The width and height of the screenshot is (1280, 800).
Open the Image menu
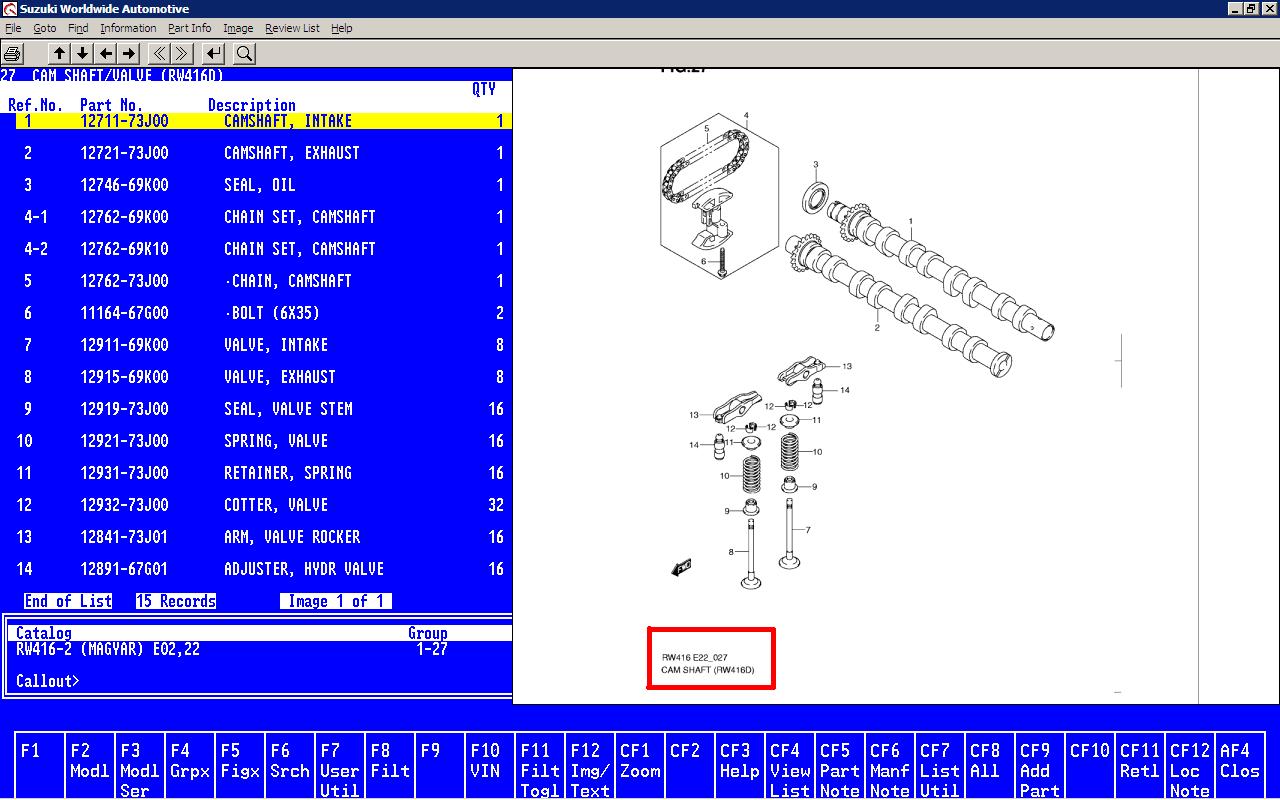[238, 28]
